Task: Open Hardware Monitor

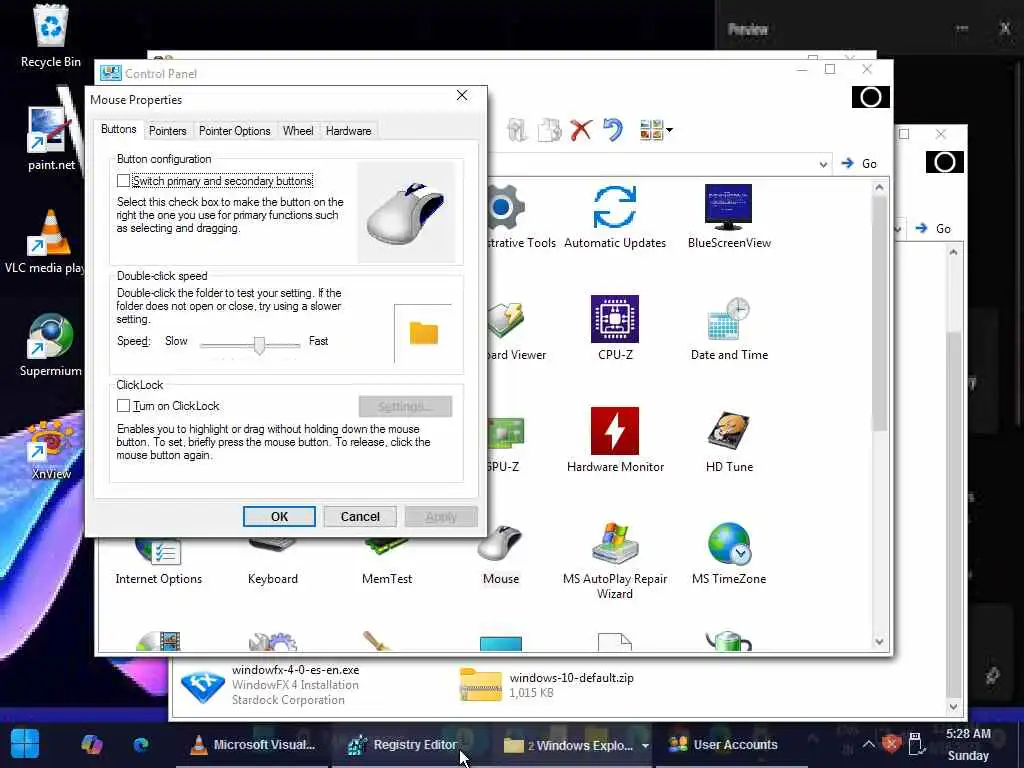Action: [x=615, y=440]
